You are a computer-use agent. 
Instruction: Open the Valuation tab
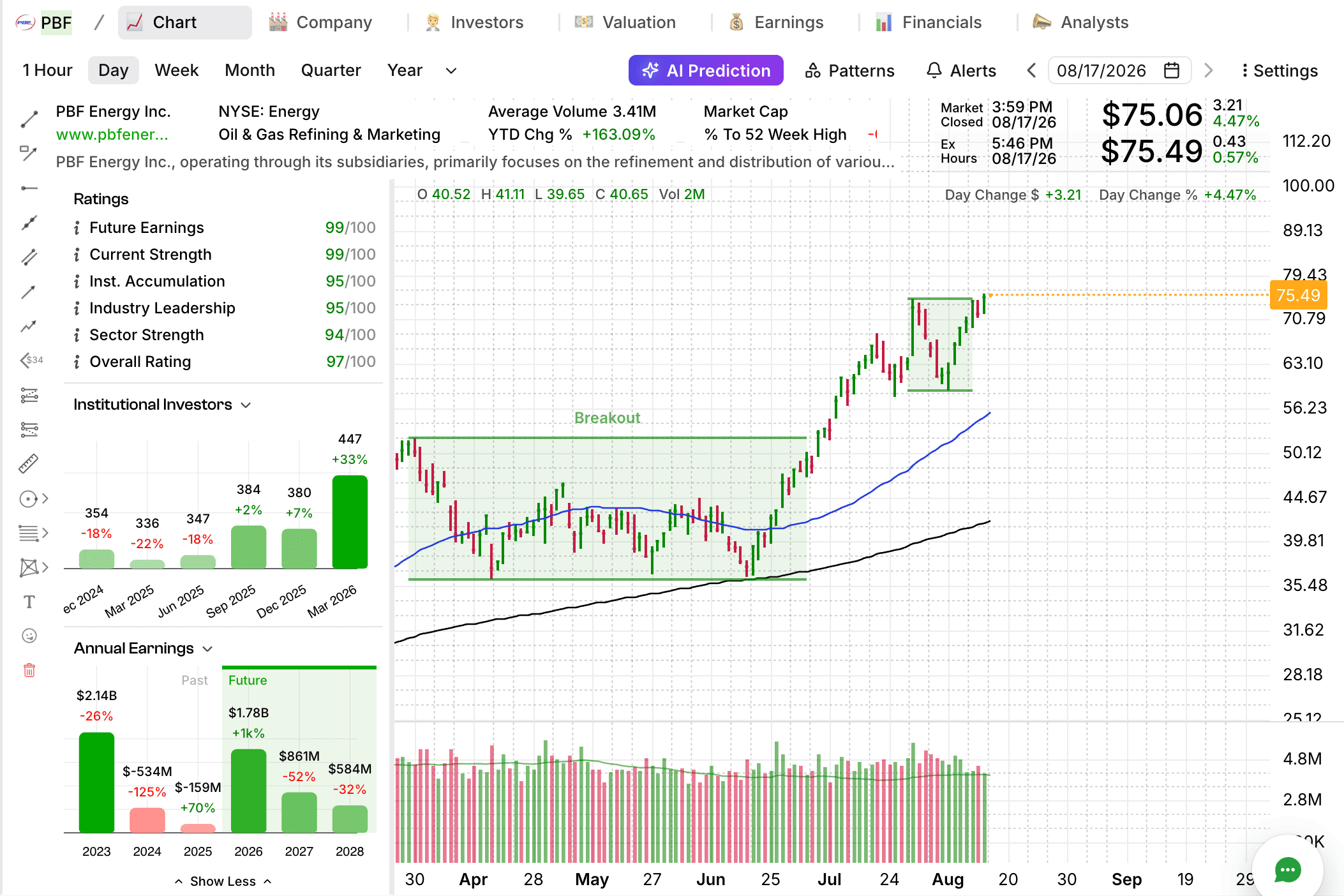click(625, 22)
